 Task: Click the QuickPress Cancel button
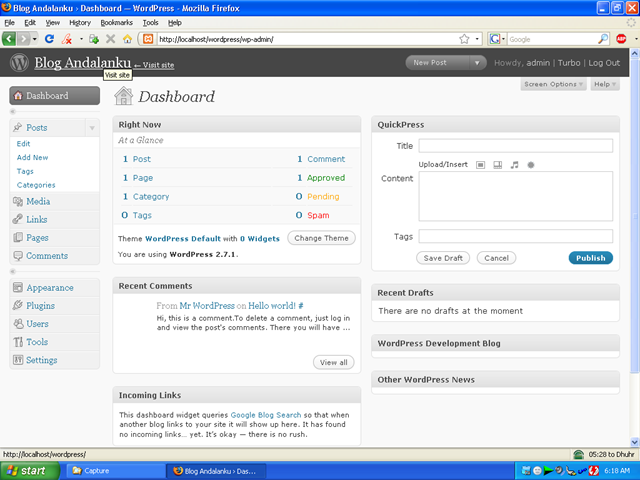pos(496,258)
